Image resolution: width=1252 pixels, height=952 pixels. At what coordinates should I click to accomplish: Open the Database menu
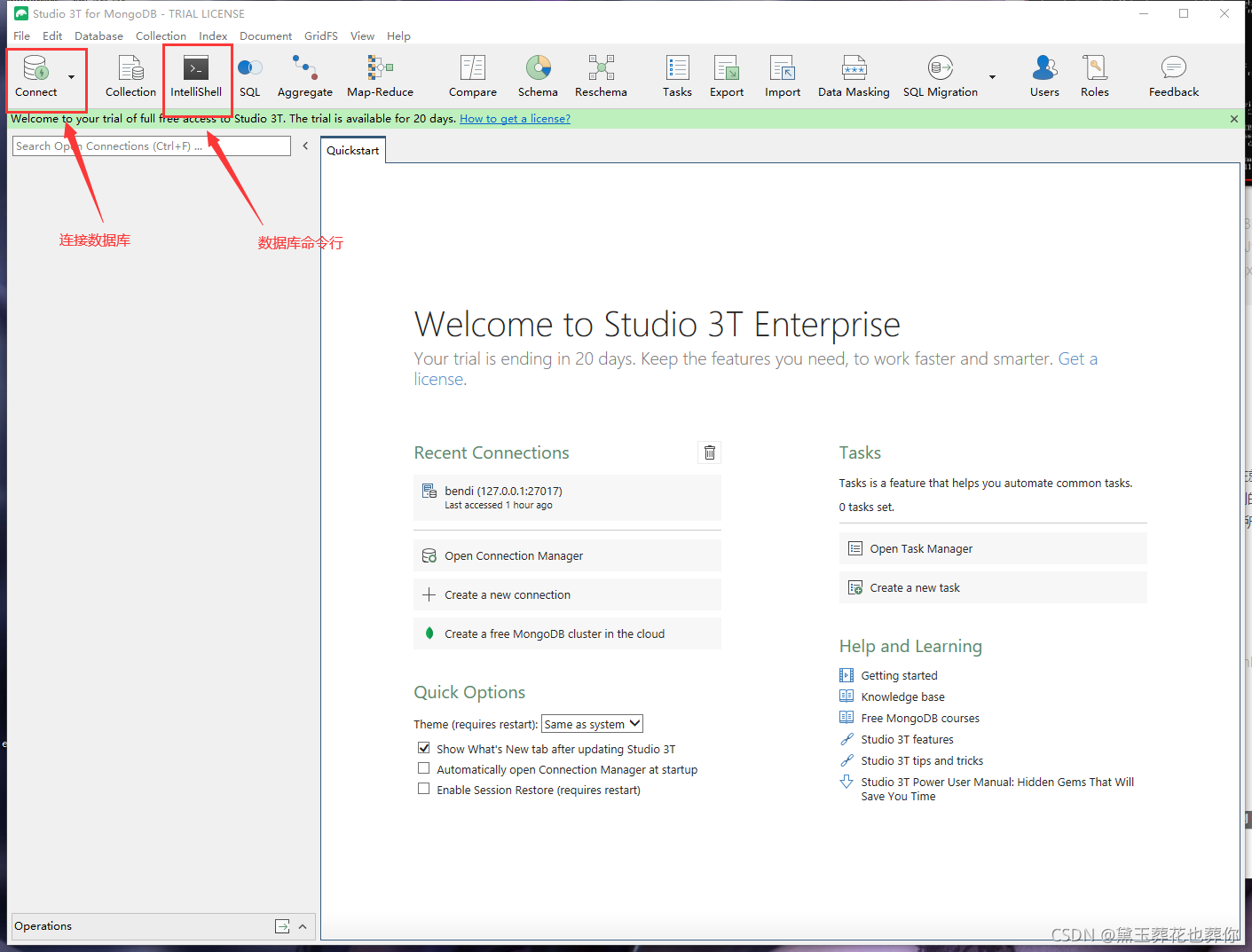point(98,36)
